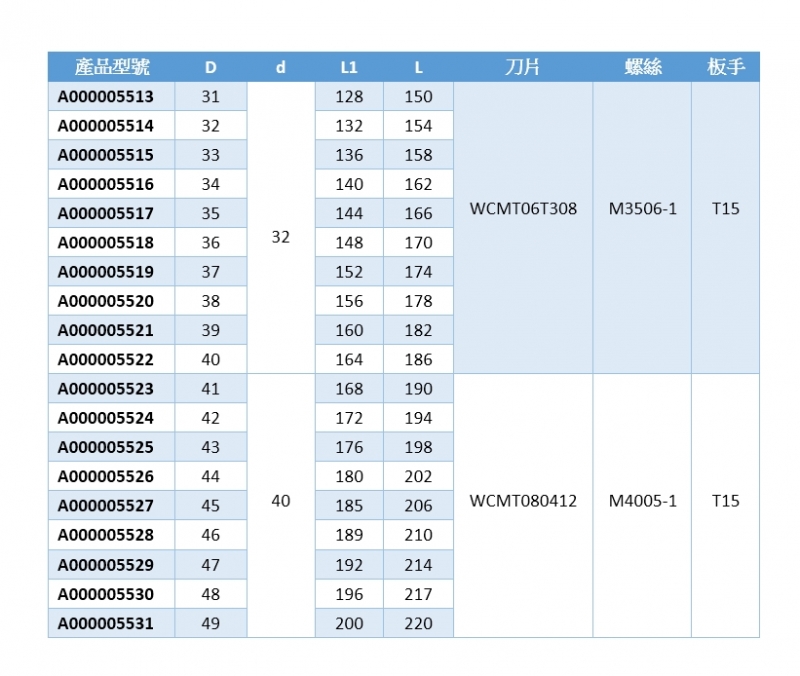The image size is (800, 676).
Task: Select product number A000005516
Action: 106,184
